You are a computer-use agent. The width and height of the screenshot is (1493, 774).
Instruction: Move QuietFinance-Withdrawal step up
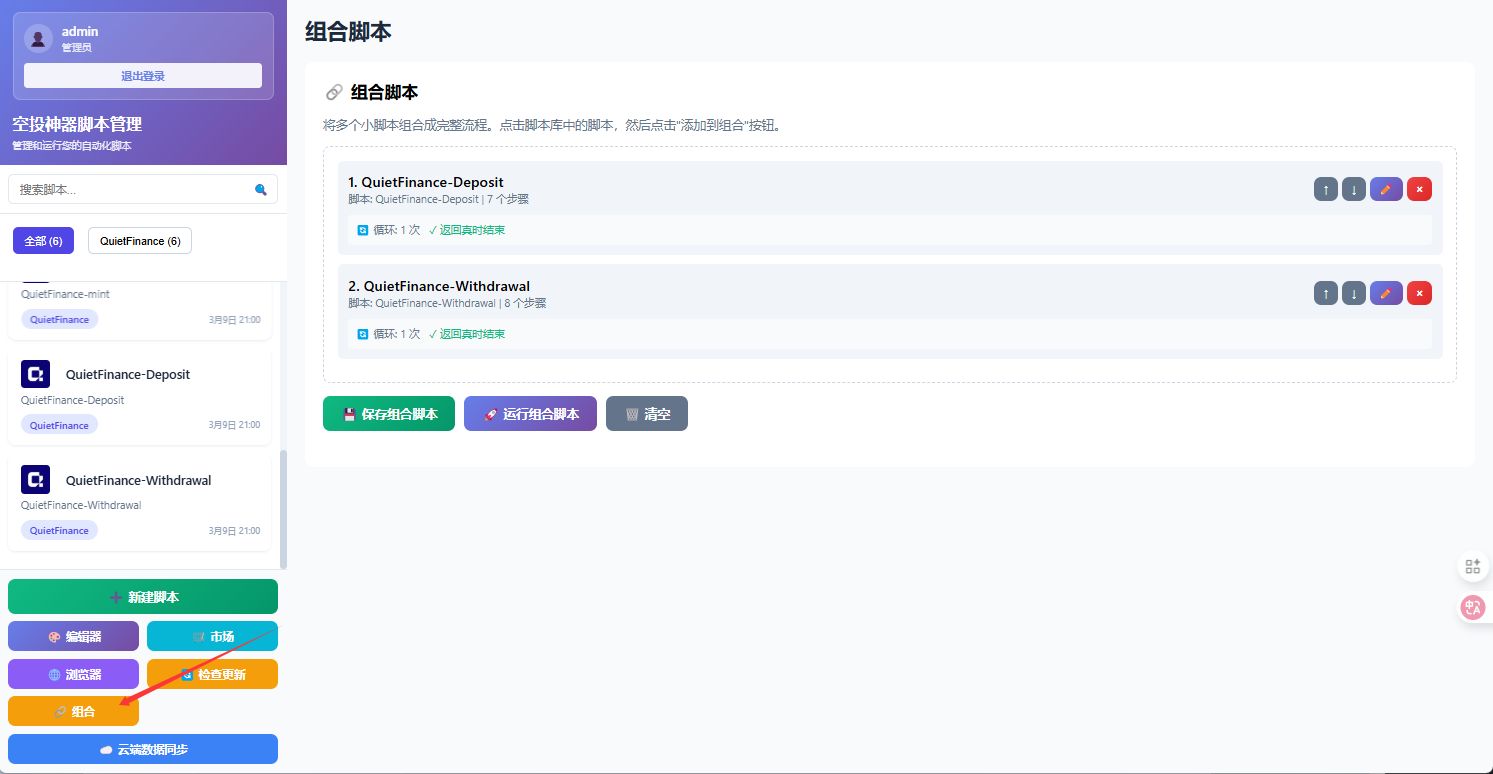(1325, 293)
